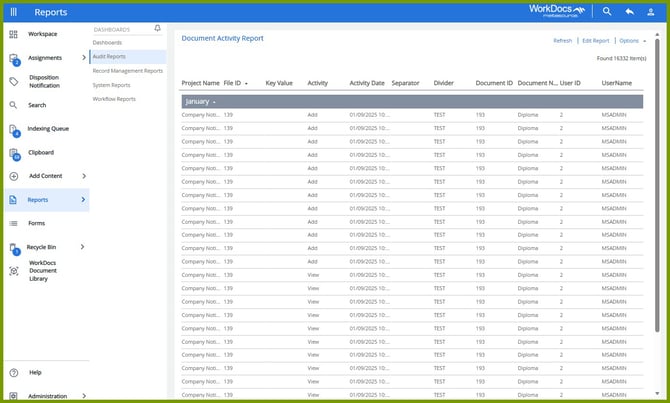Click the Add Content plus icon

point(14,176)
